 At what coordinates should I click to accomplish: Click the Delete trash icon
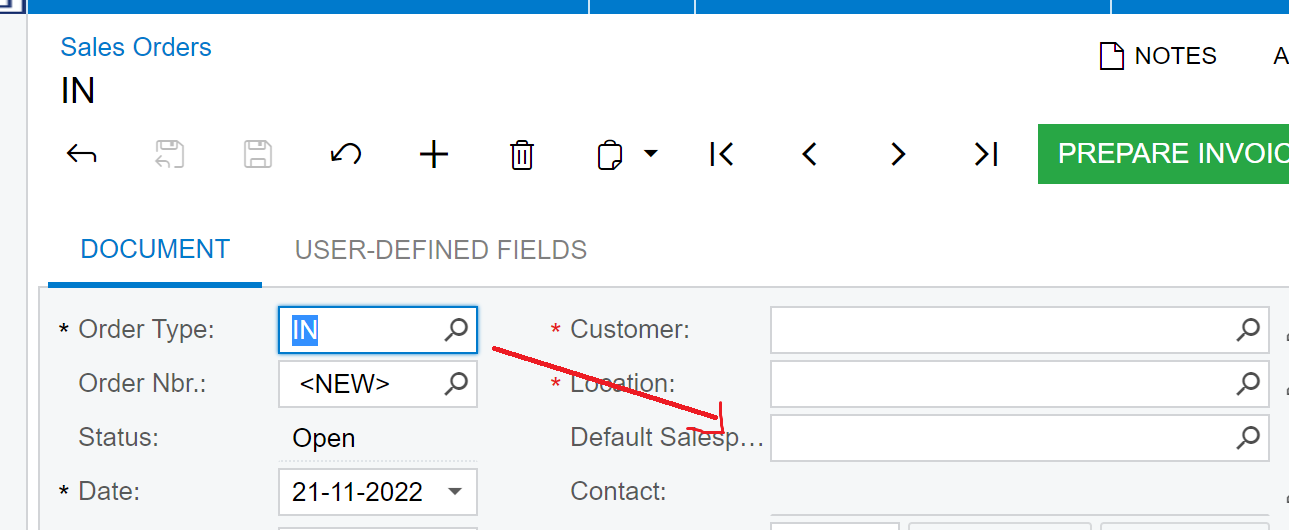click(522, 155)
